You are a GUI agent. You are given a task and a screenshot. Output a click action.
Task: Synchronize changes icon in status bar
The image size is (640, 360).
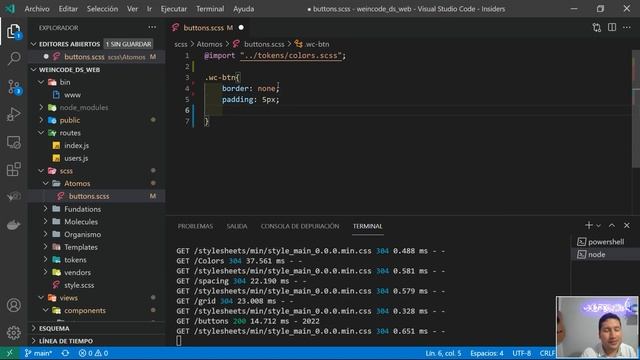point(65,353)
